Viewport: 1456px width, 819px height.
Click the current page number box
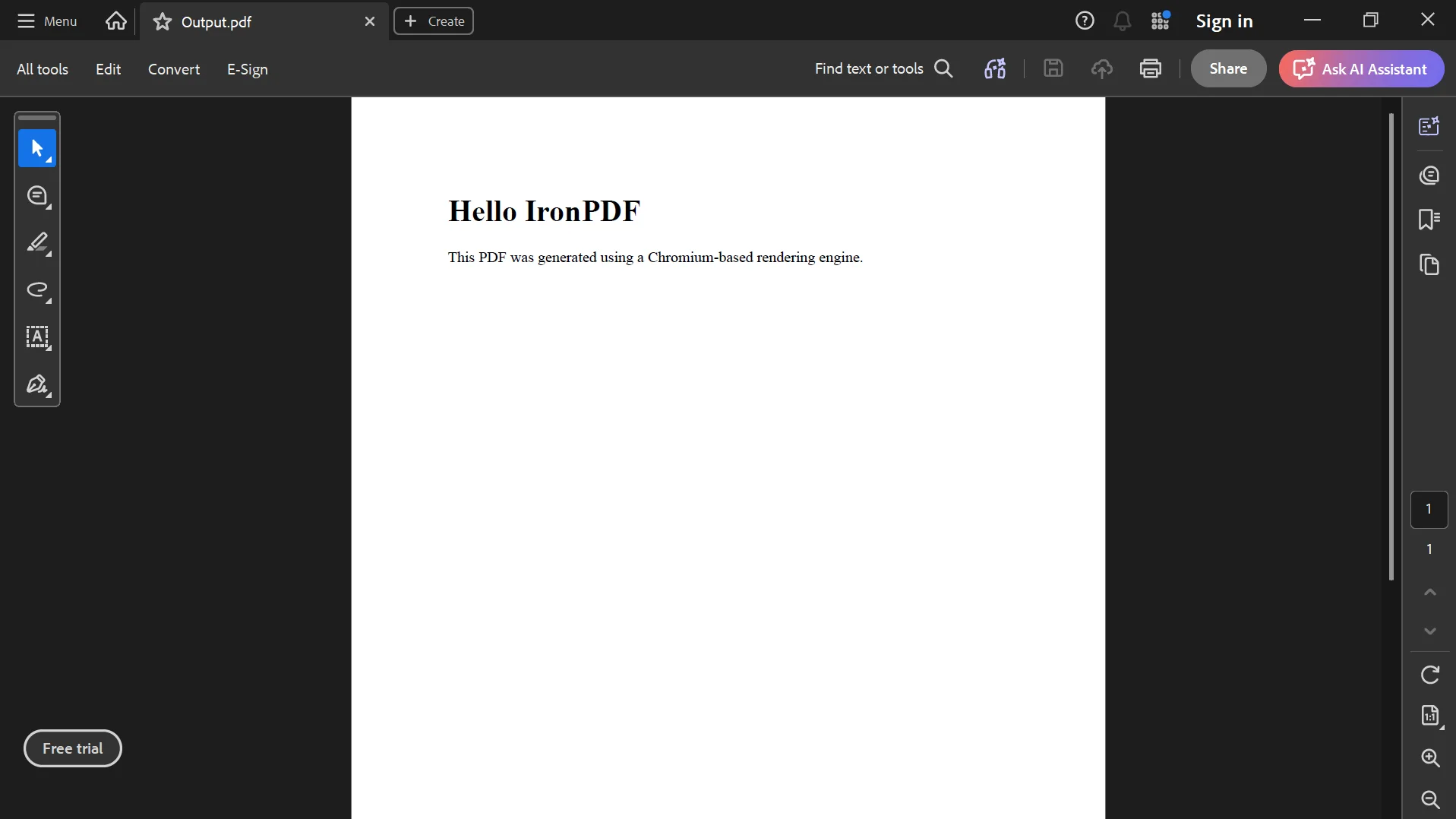pyautogui.click(x=1429, y=509)
